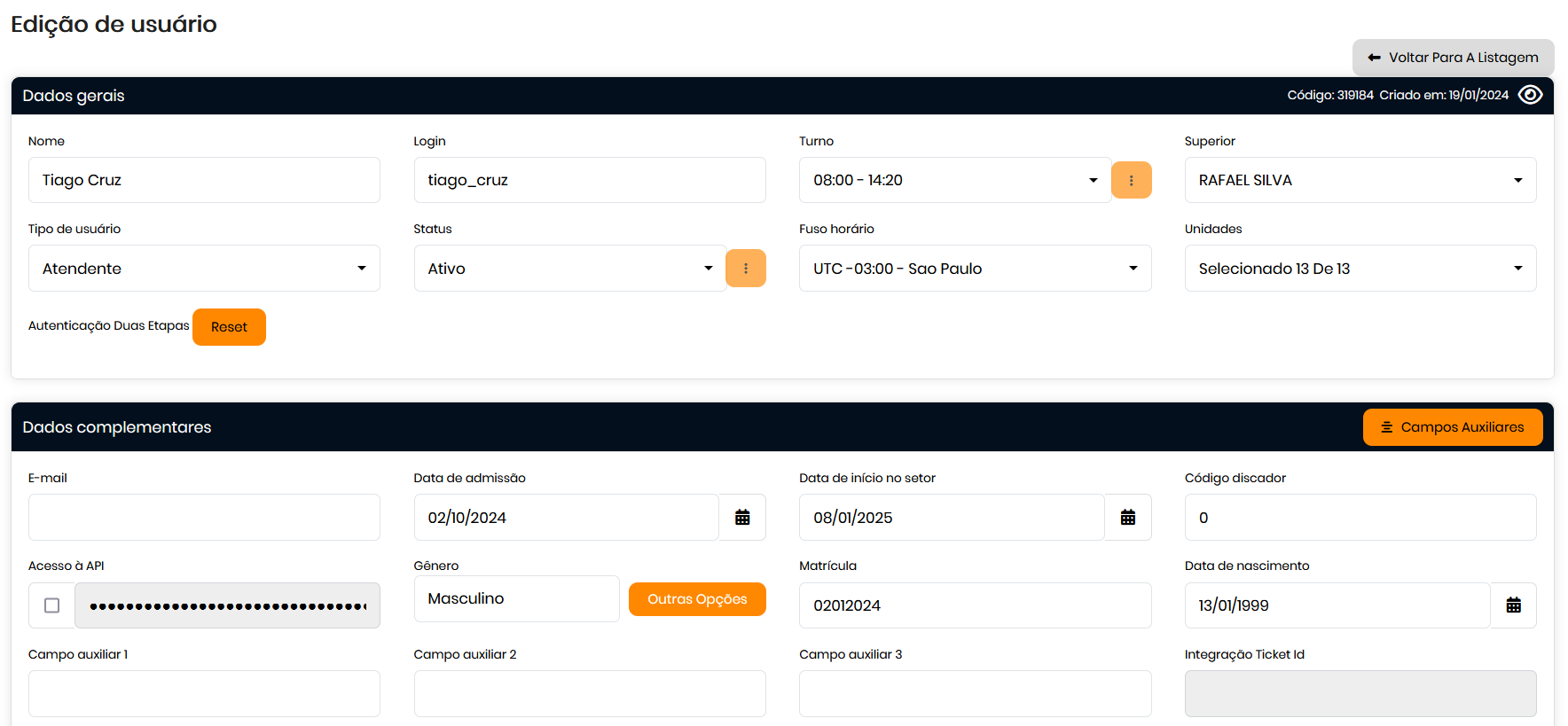The width and height of the screenshot is (1568, 726).
Task: Click the eye icon in Dados gerais header
Action: tap(1530, 95)
